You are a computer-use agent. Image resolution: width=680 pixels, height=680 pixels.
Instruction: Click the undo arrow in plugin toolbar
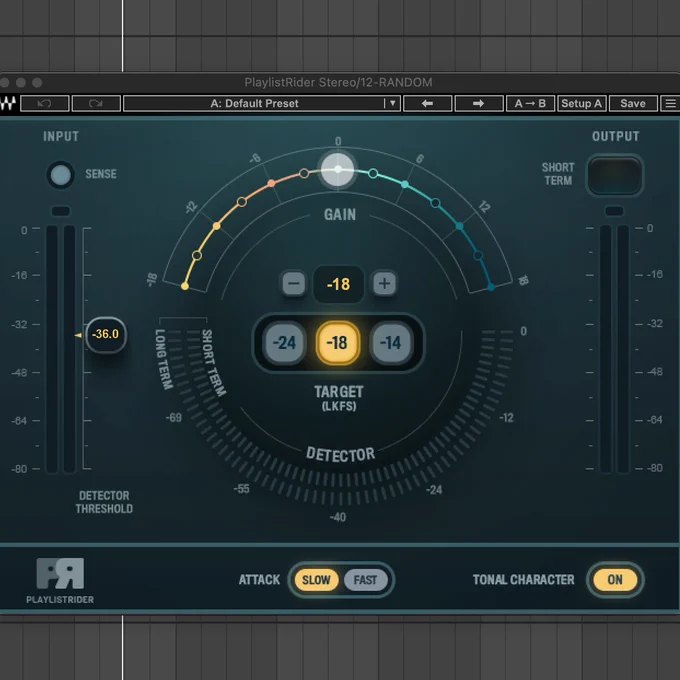(x=45, y=103)
